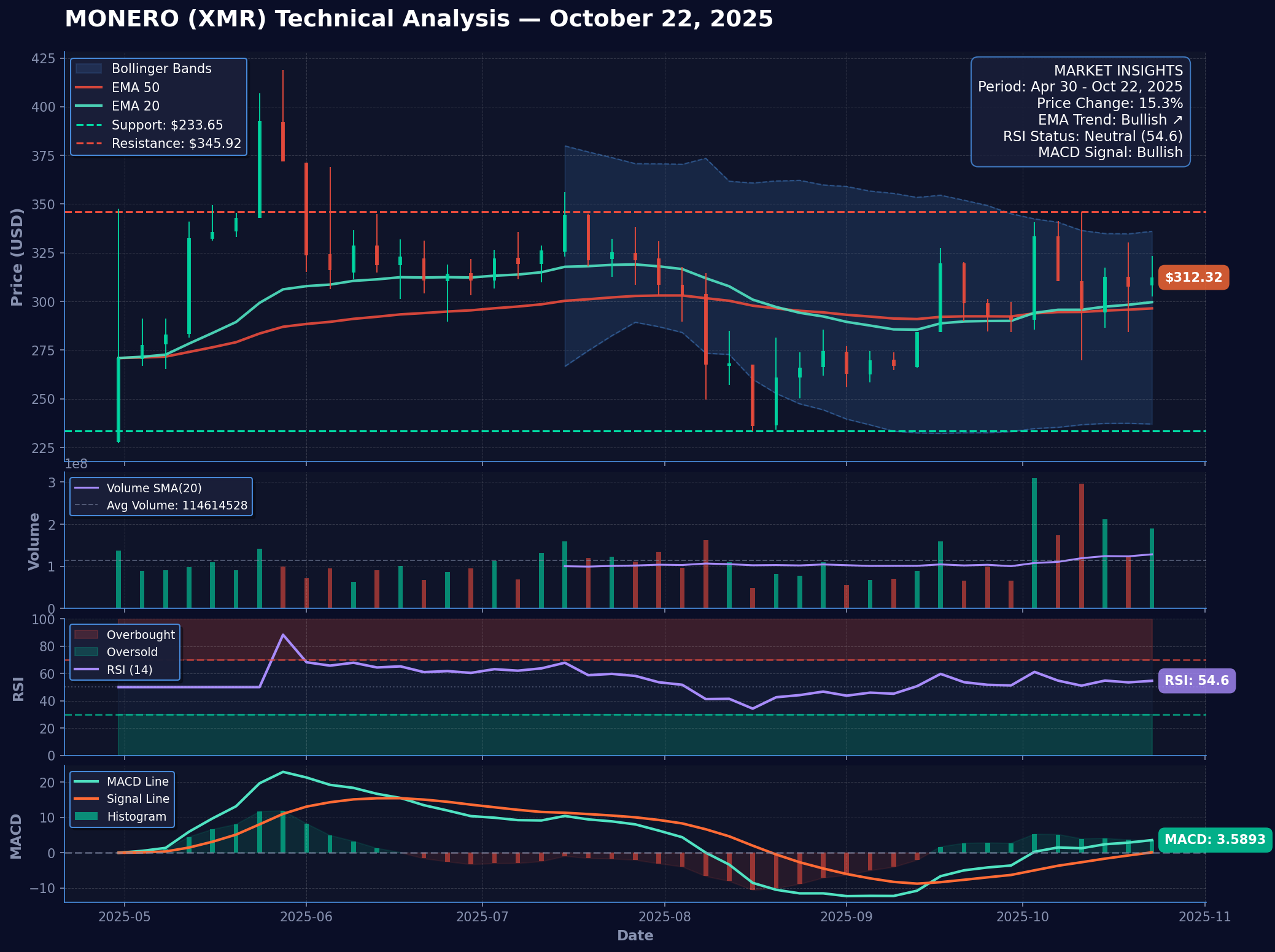Select the RSI (14) legend entry

pos(129,670)
